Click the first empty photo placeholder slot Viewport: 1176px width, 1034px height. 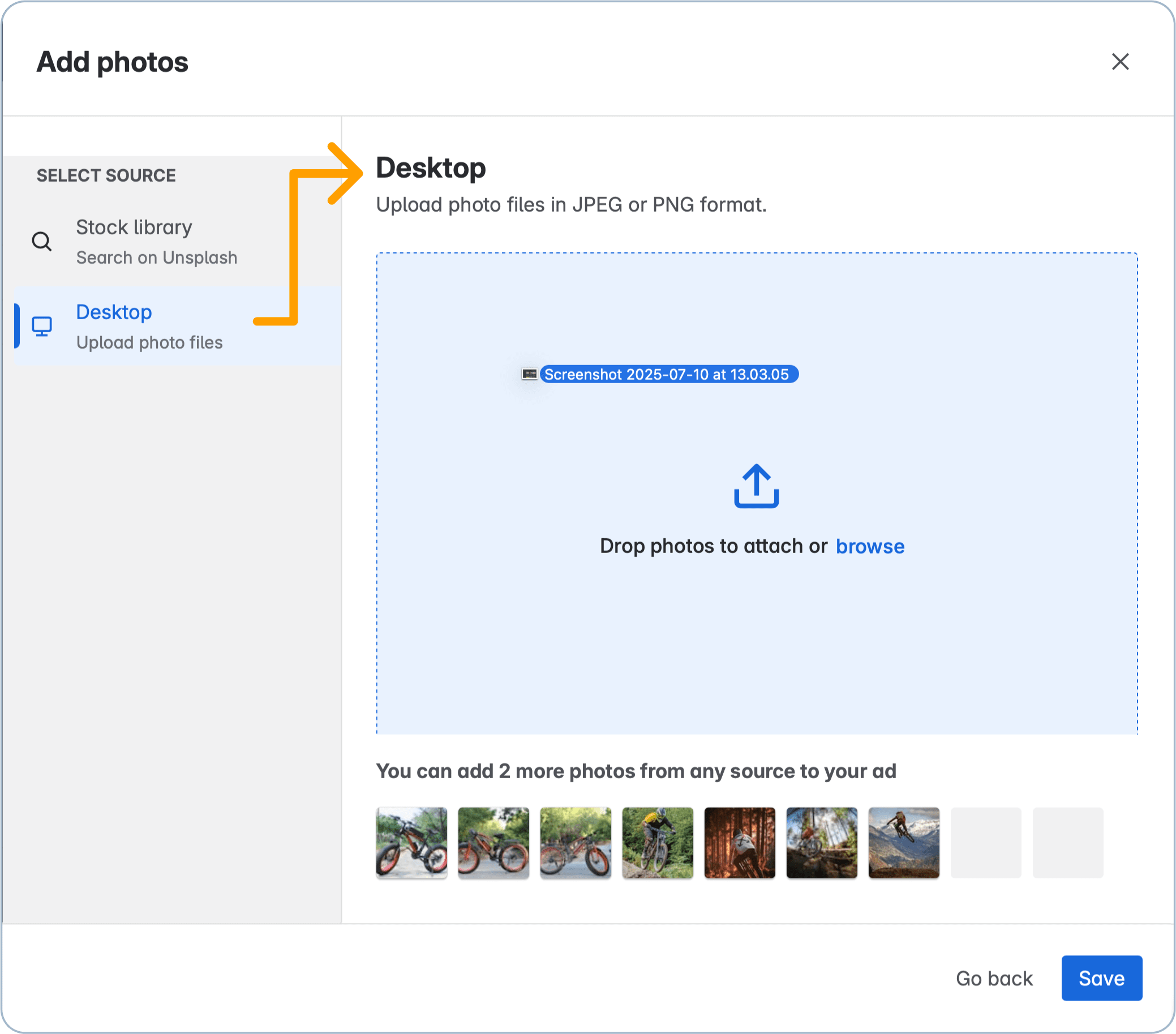click(986, 843)
